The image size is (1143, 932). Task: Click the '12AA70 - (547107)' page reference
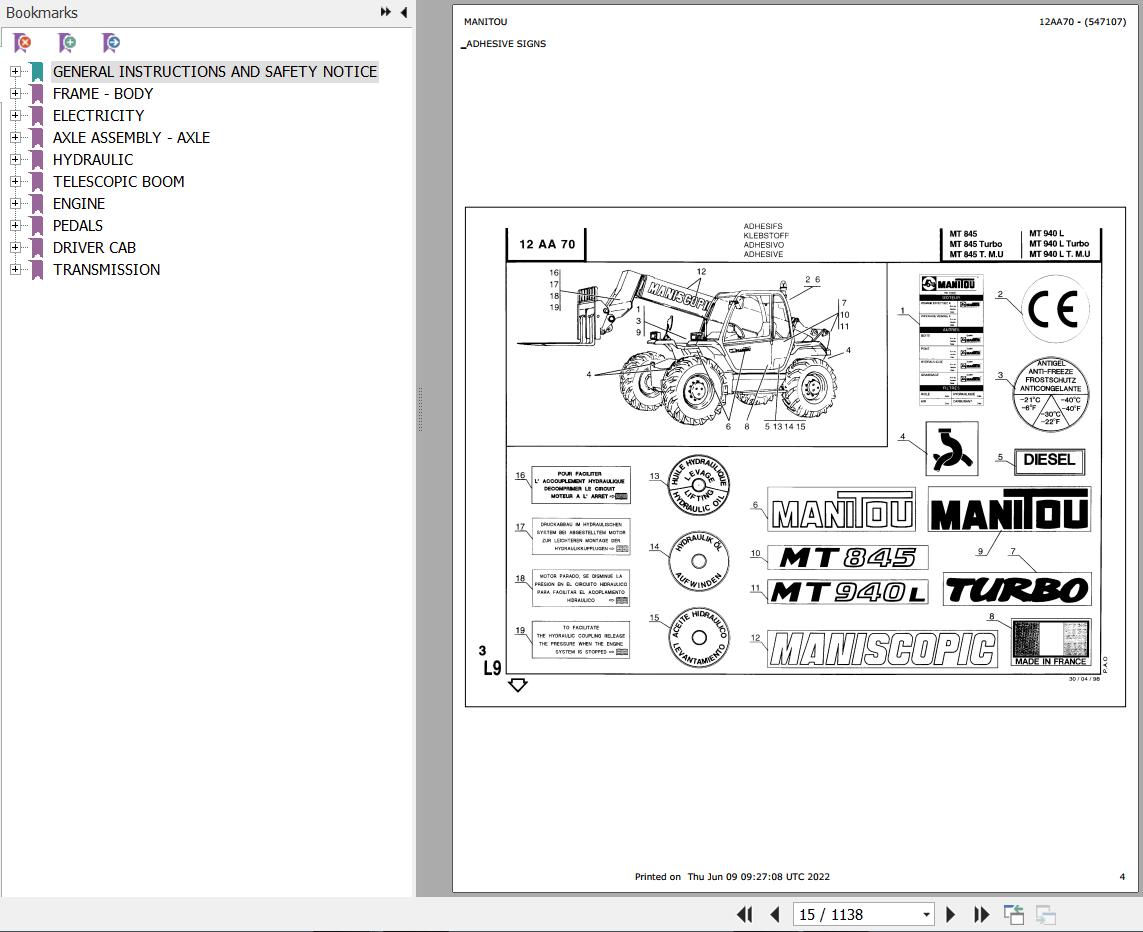tap(1082, 22)
